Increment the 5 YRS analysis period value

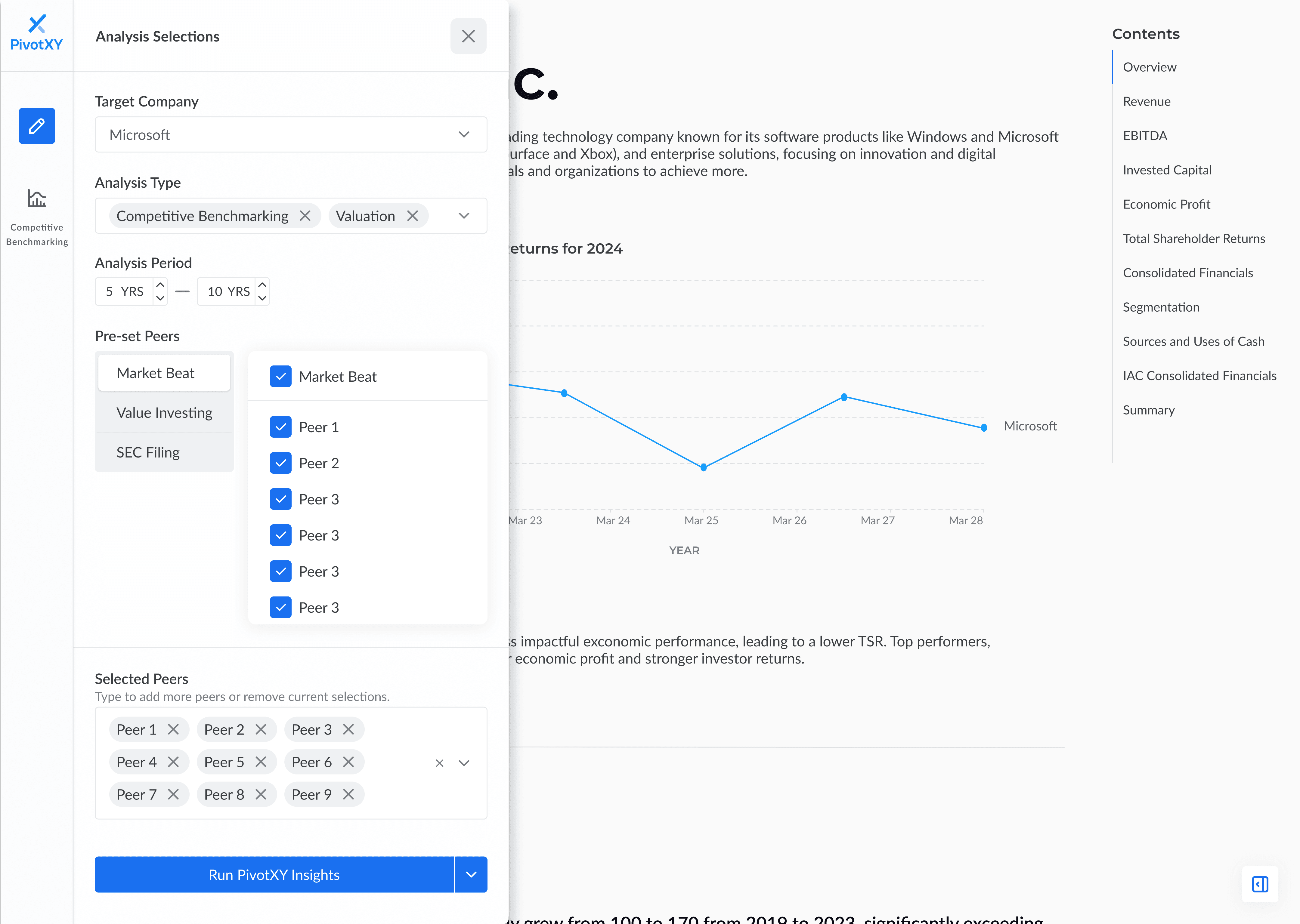coord(160,285)
